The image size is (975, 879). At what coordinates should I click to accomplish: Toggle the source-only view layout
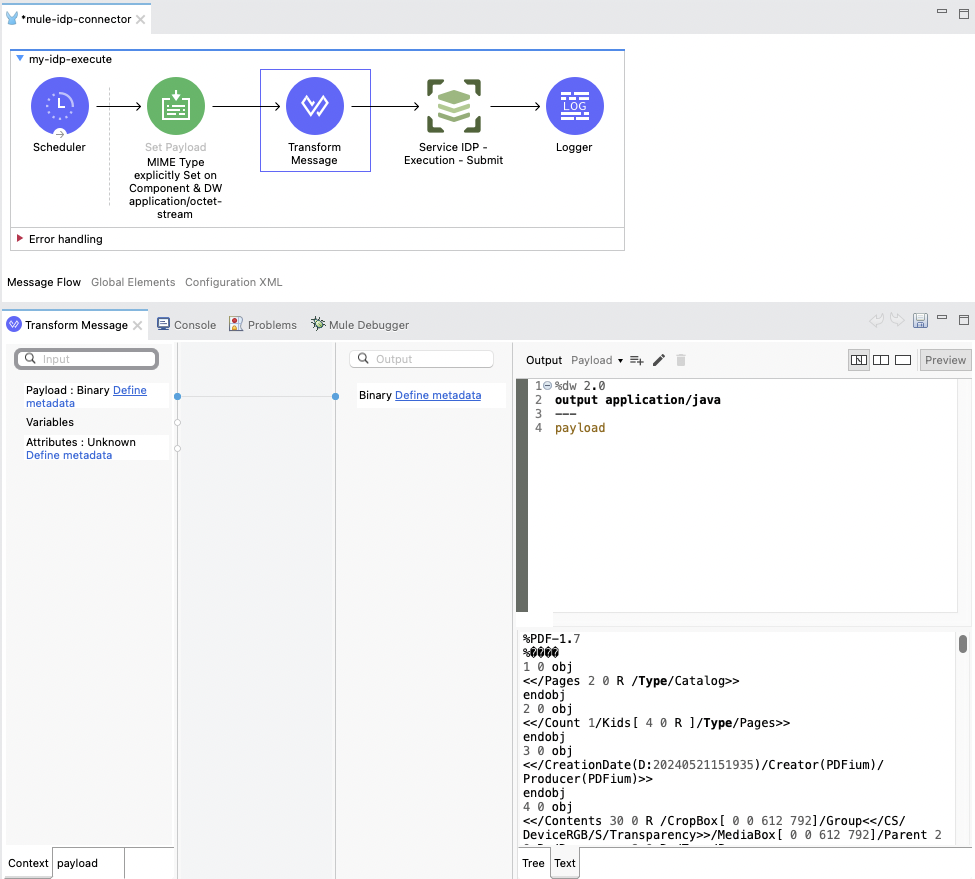click(x=903, y=360)
